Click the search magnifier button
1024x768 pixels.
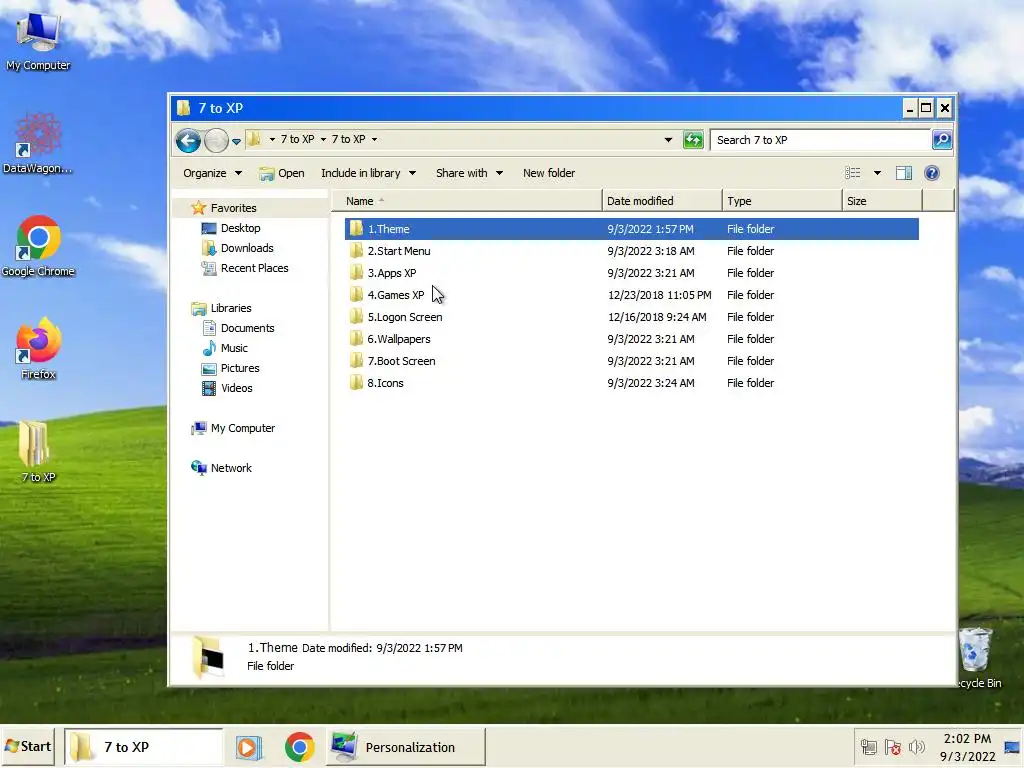[942, 140]
